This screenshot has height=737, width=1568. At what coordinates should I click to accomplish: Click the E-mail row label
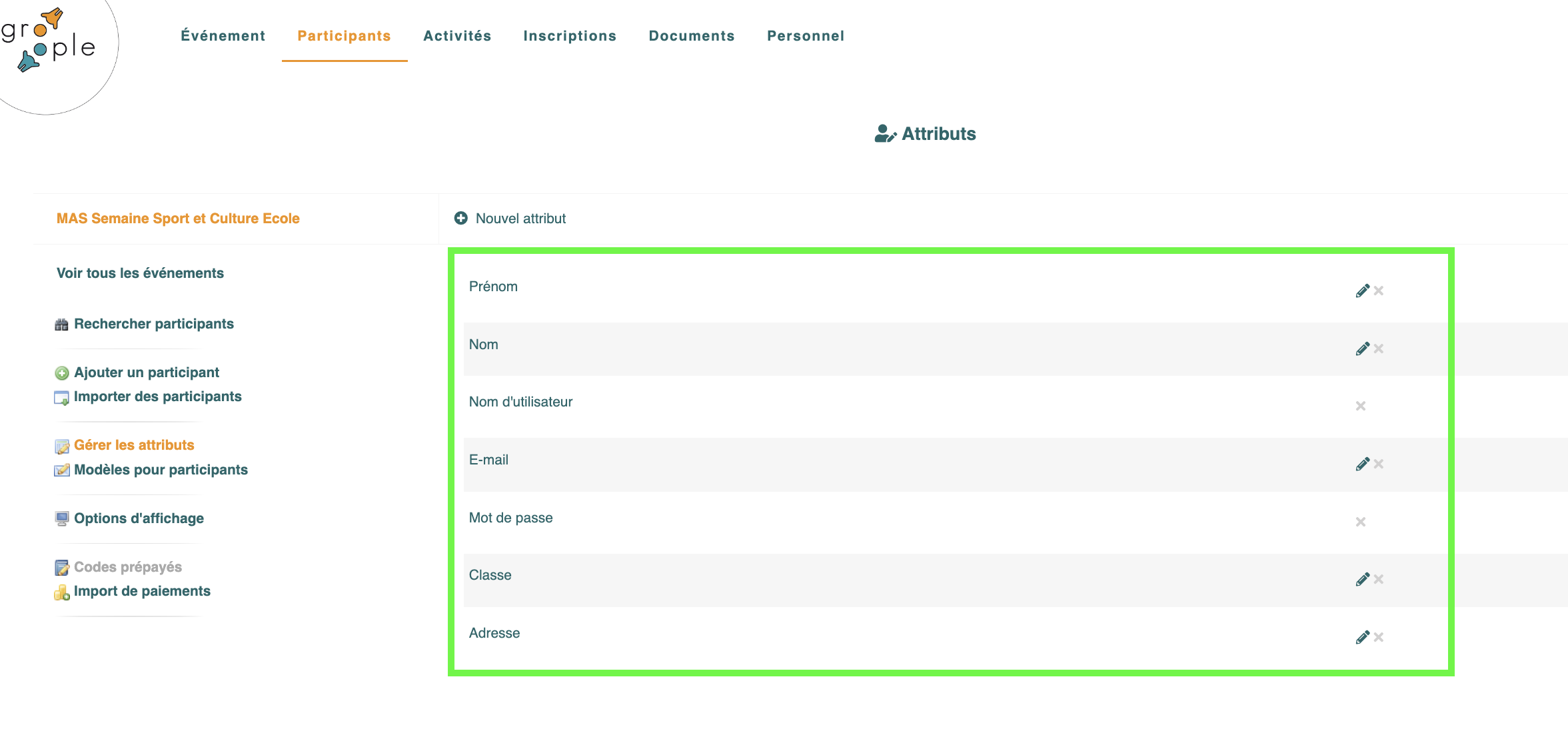coord(488,460)
